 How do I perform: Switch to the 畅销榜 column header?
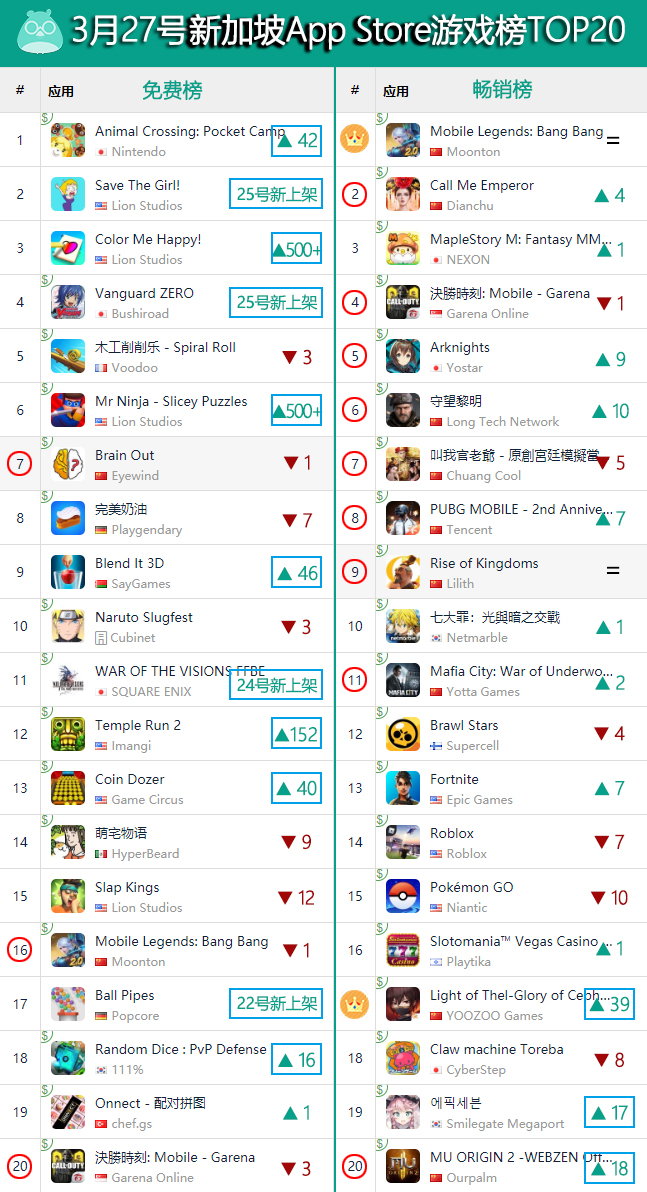502,90
